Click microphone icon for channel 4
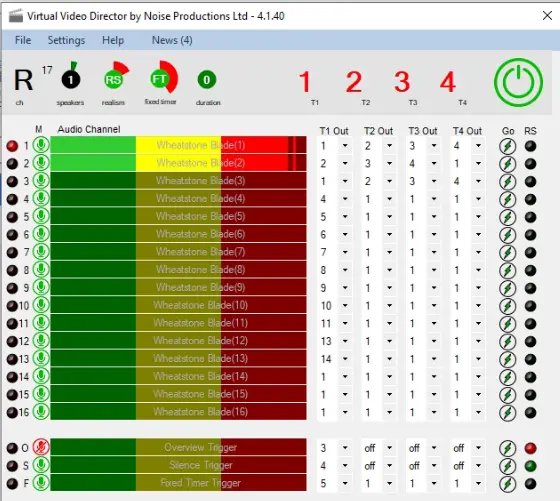 [x=41, y=198]
